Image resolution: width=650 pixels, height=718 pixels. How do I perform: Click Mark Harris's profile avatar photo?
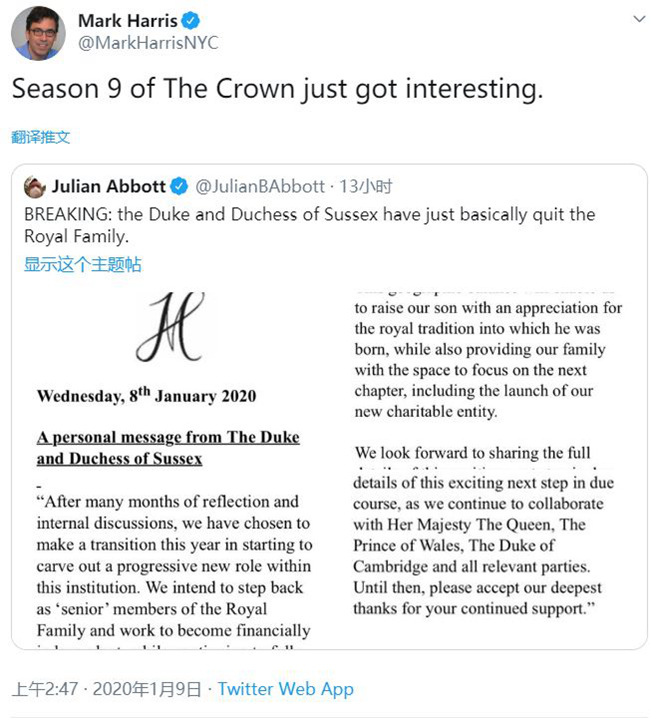(38, 32)
